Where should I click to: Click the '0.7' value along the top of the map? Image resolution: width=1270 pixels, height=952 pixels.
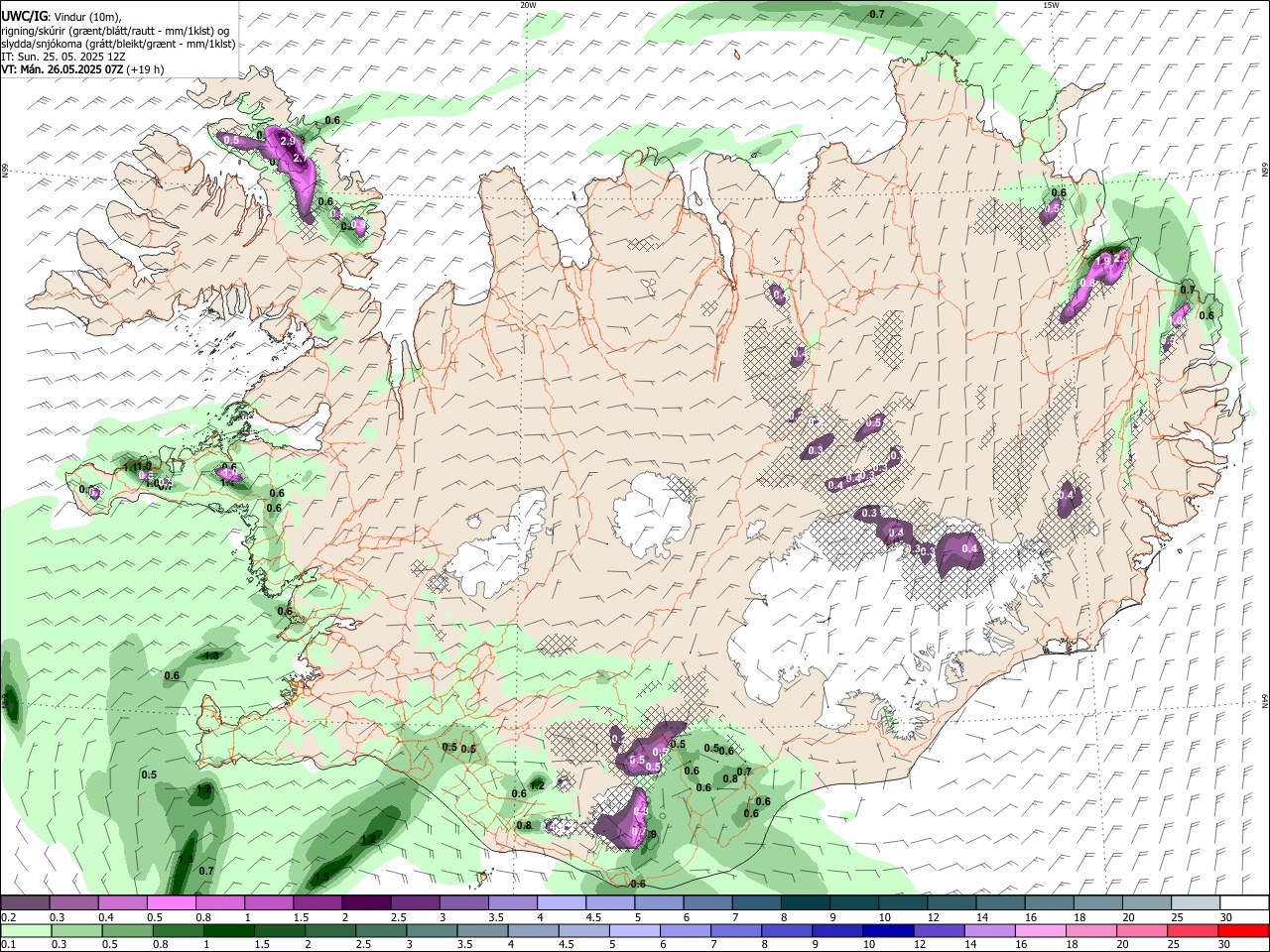pos(877,14)
